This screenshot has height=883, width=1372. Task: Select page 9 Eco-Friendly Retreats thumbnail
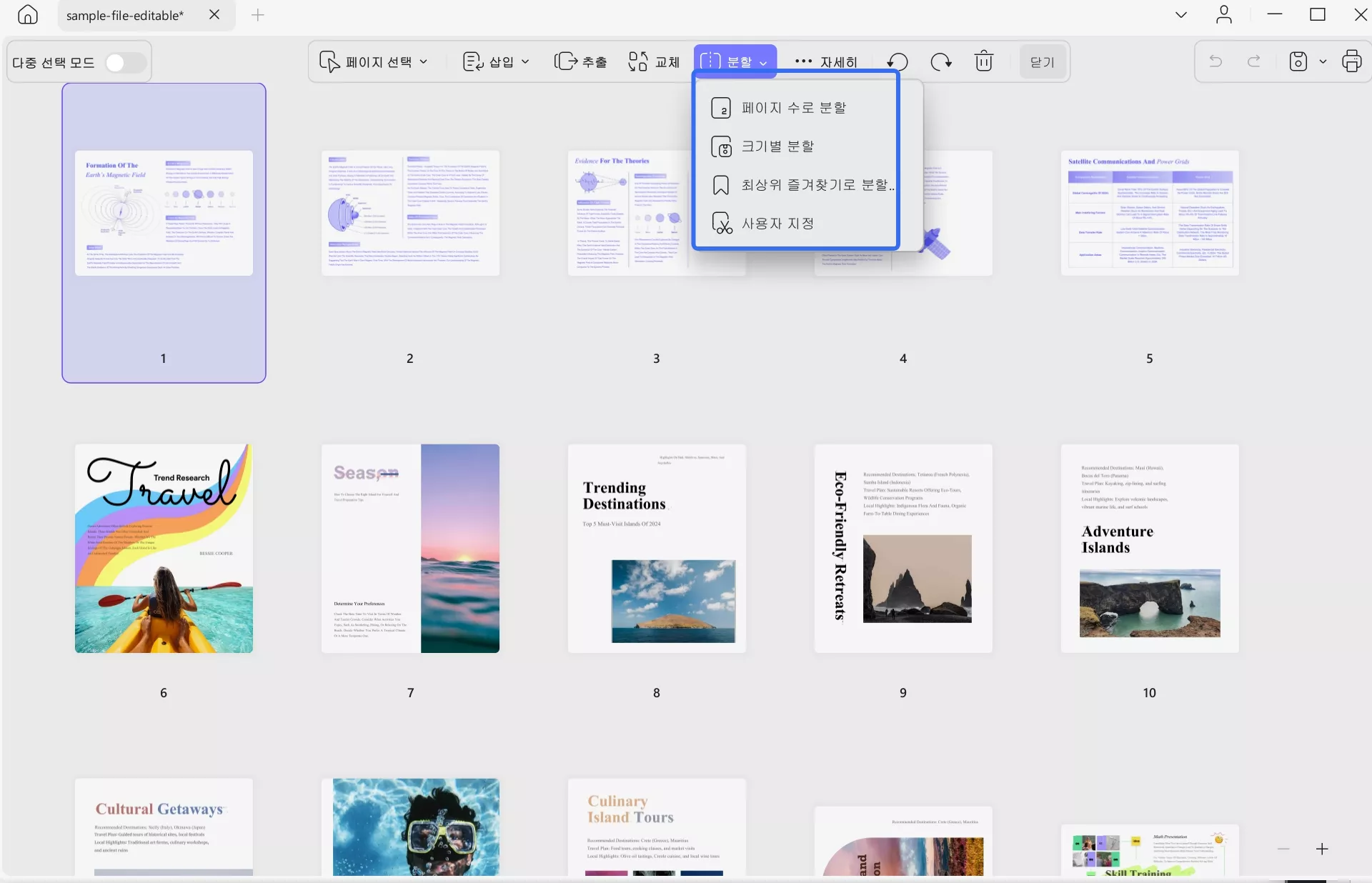(903, 549)
